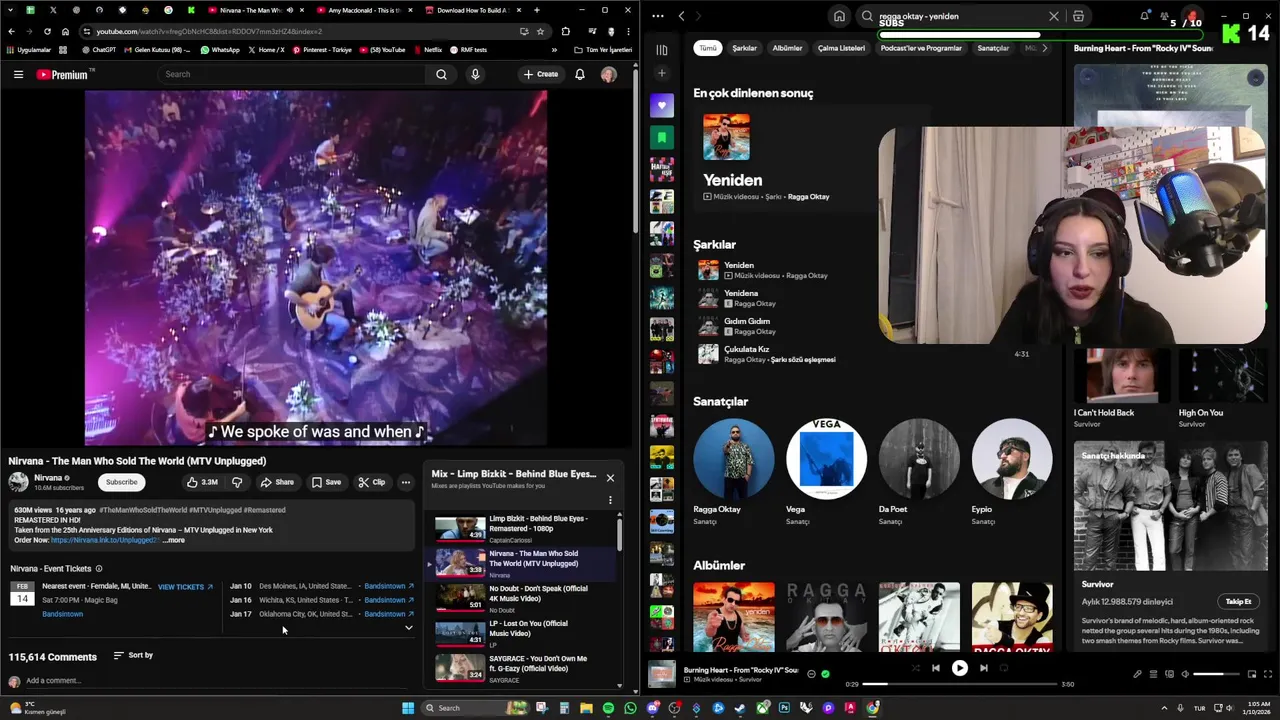Open the Ragga Oktay artist card

click(x=733, y=472)
